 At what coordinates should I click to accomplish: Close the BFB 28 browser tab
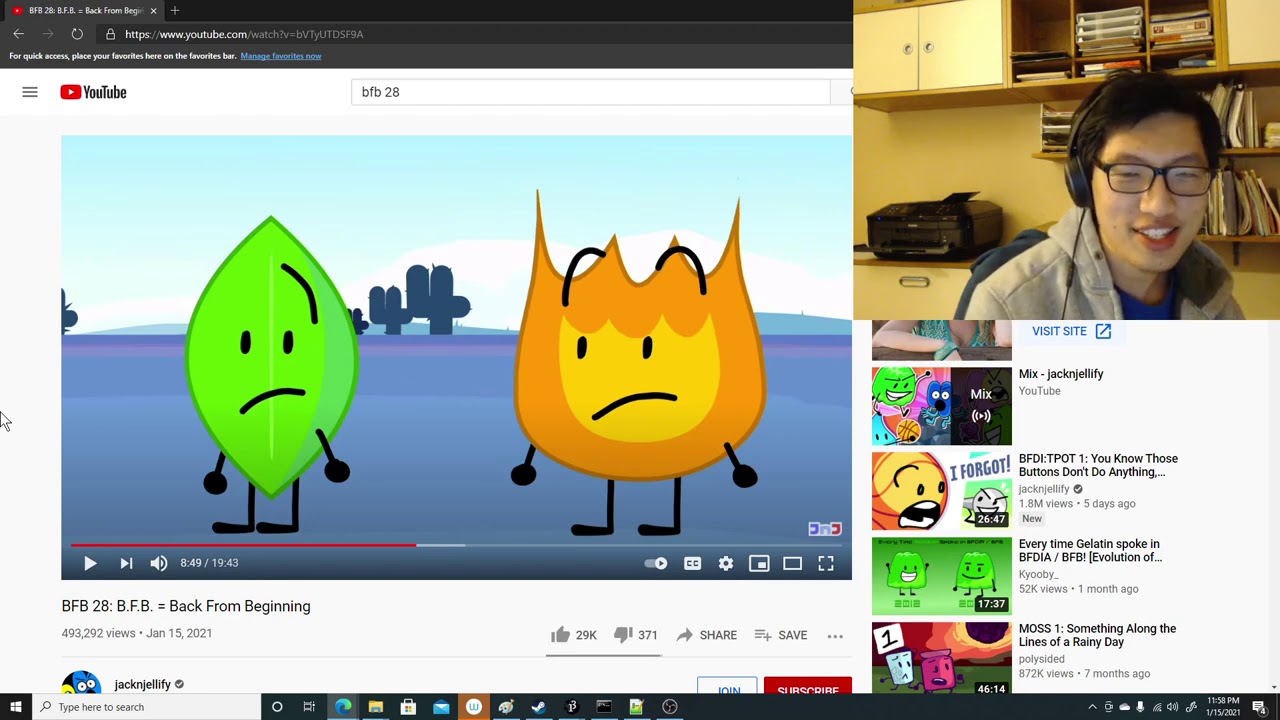pyautogui.click(x=153, y=10)
